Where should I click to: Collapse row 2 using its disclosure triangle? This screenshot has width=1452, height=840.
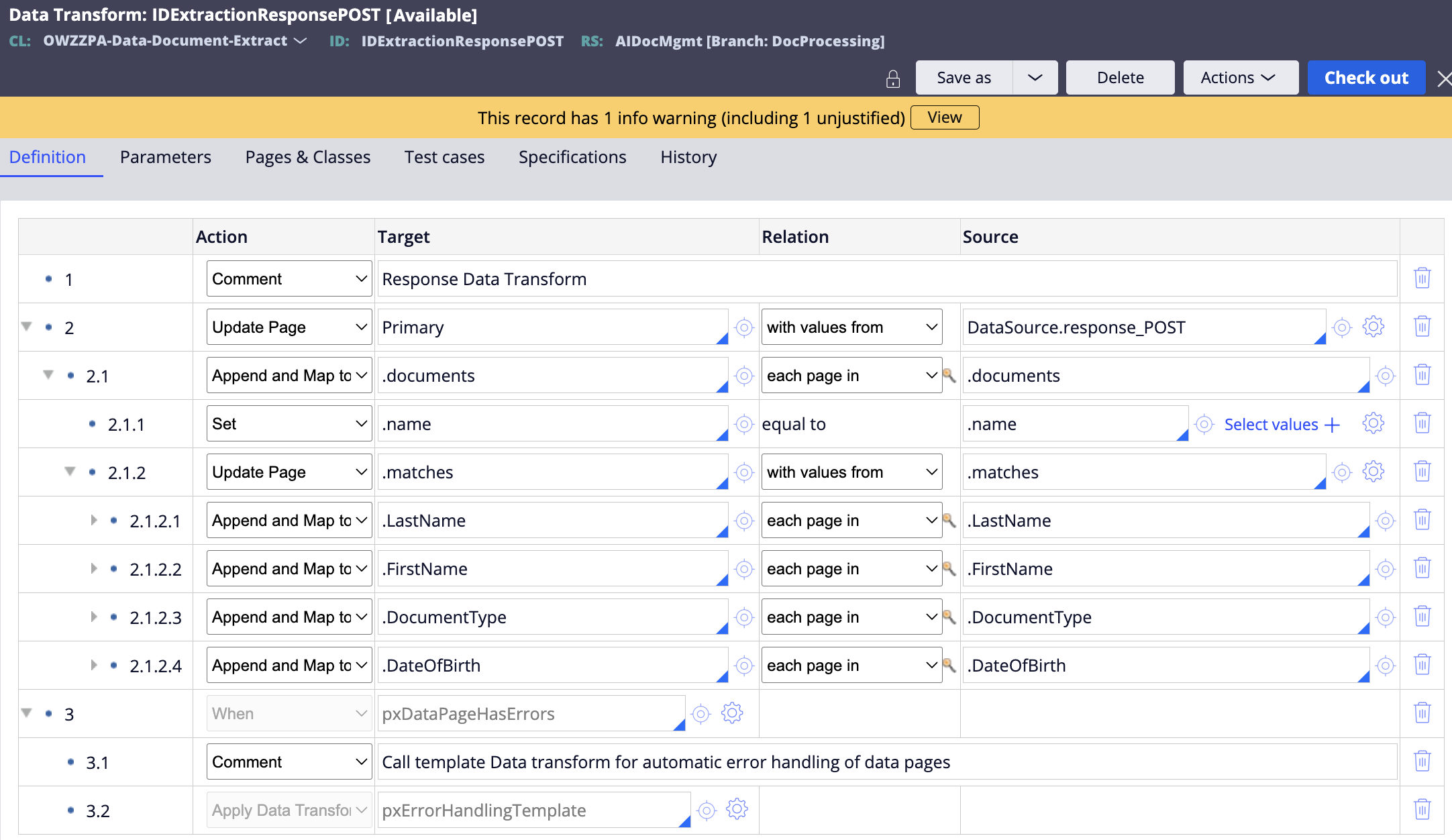pyautogui.click(x=25, y=327)
